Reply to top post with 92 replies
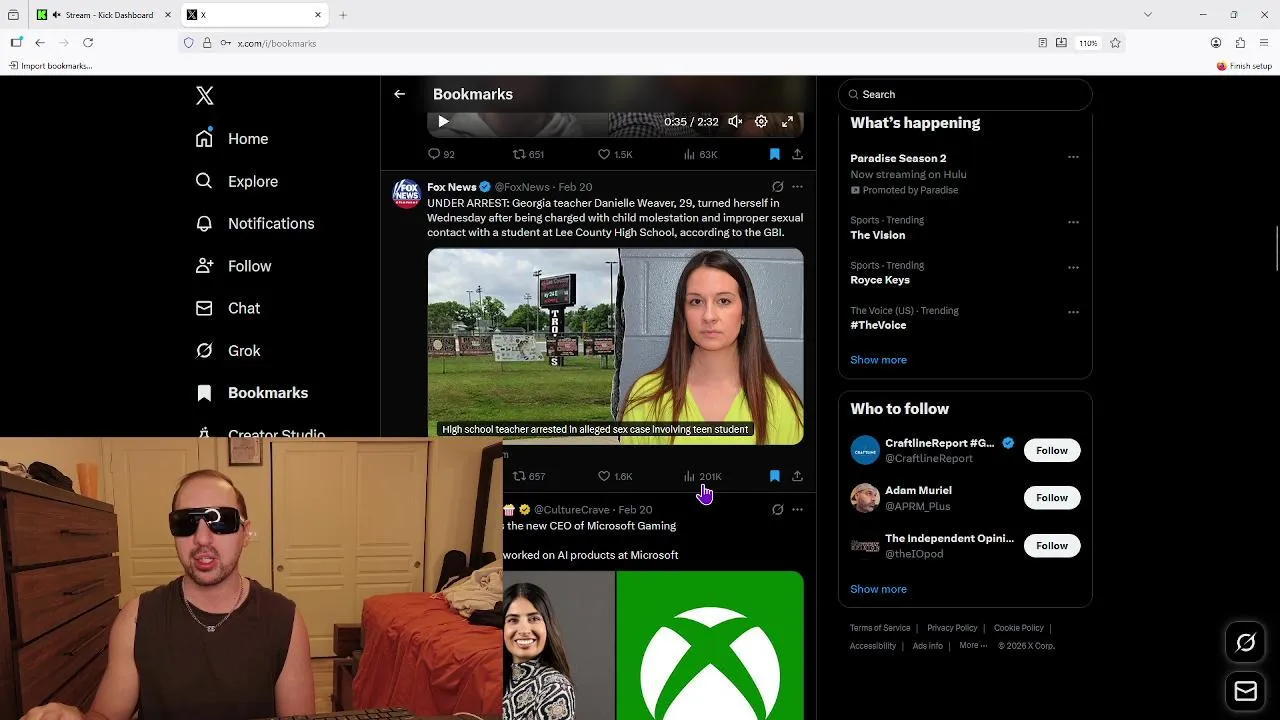The width and height of the screenshot is (1280, 720). point(441,154)
